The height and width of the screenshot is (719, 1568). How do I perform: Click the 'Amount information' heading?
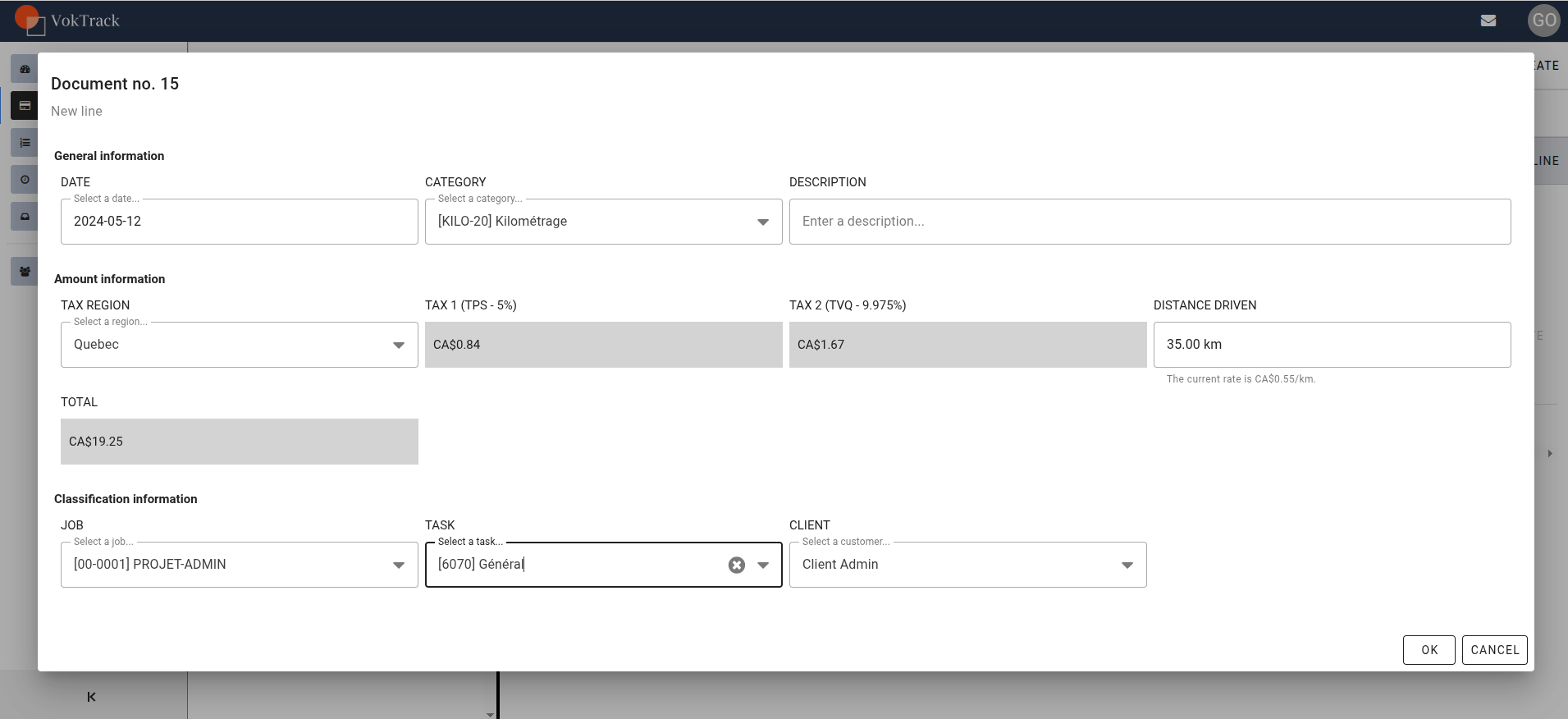pos(110,279)
